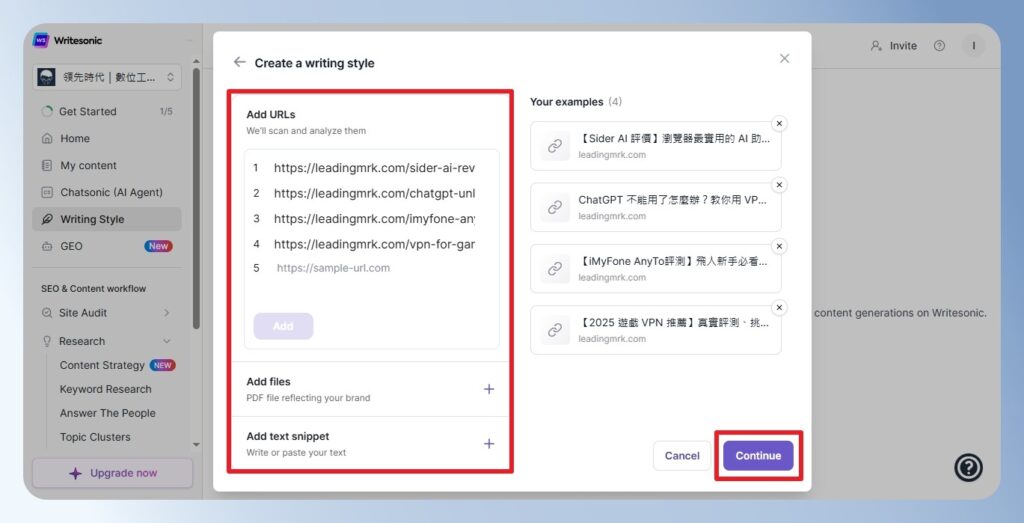Click the Writing Style feather icon
Screen dimensions: 1024x523
47,219
